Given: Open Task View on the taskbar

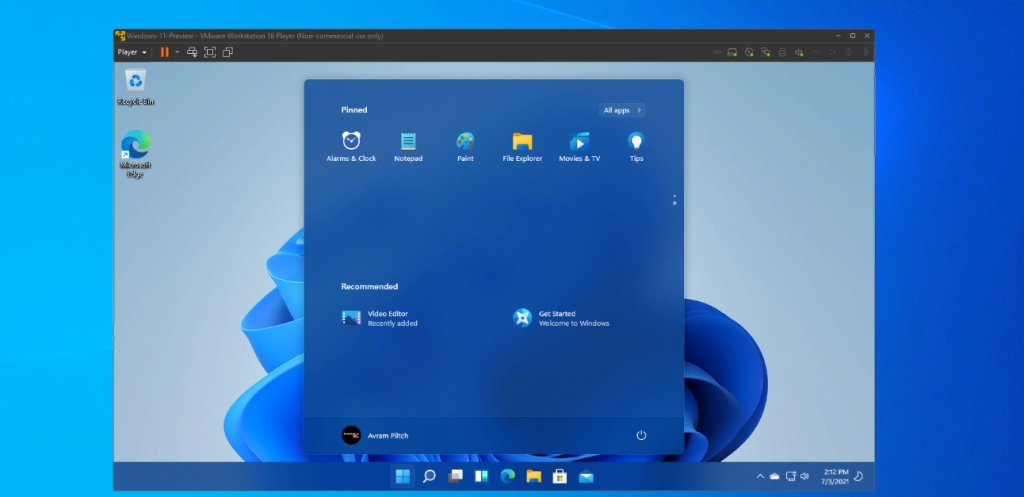Looking at the screenshot, I should tap(455, 476).
